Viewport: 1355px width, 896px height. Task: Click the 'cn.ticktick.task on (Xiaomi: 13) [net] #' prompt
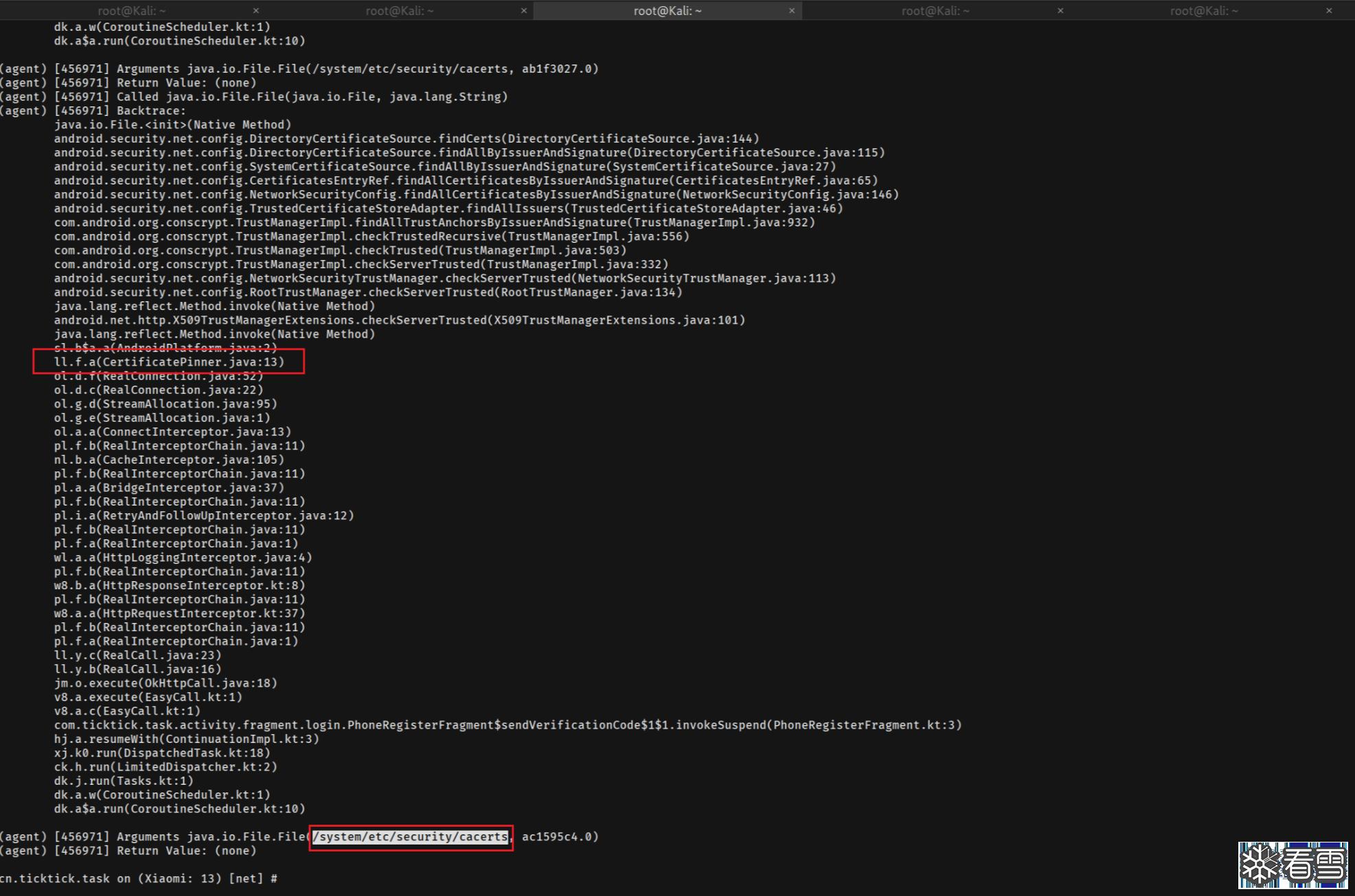139,878
